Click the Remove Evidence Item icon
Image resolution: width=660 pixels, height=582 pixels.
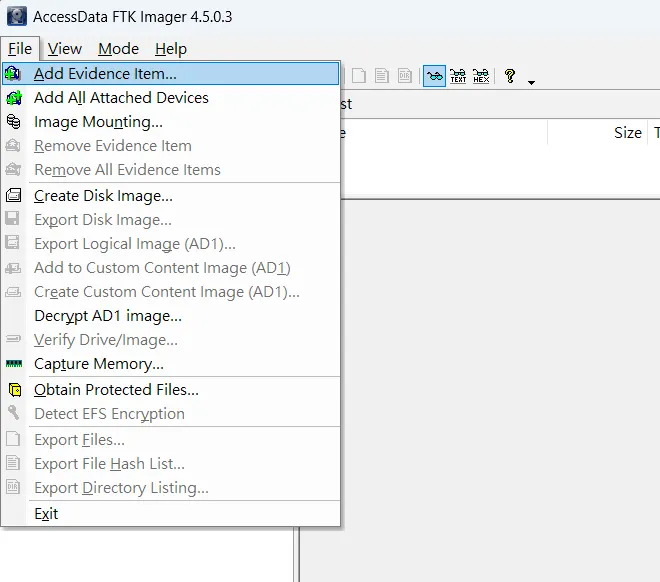pyautogui.click(x=13, y=146)
